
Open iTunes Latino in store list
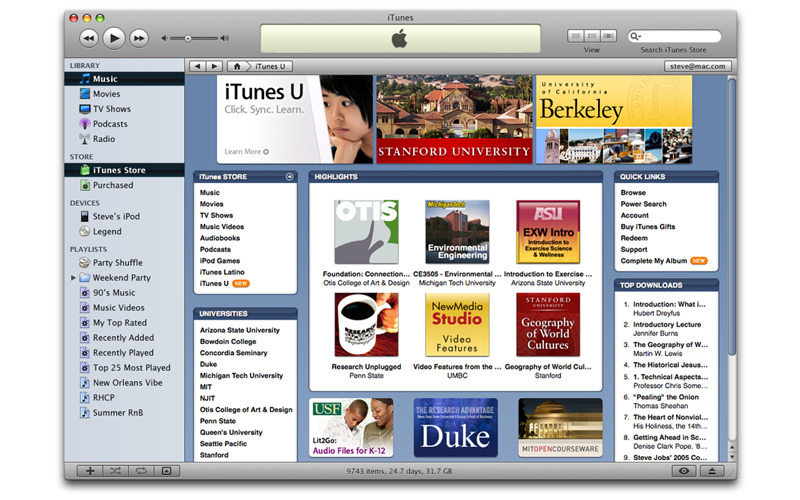222,272
